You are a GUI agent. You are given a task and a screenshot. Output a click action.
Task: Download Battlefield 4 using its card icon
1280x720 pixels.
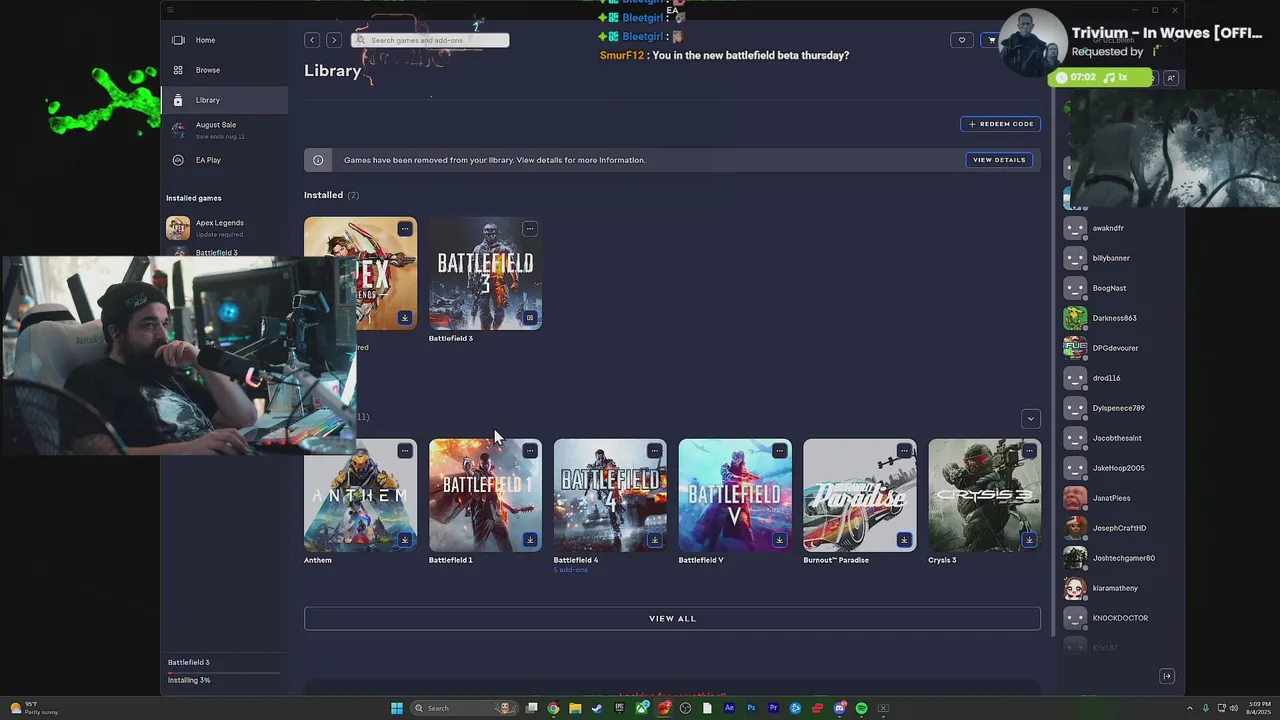654,540
